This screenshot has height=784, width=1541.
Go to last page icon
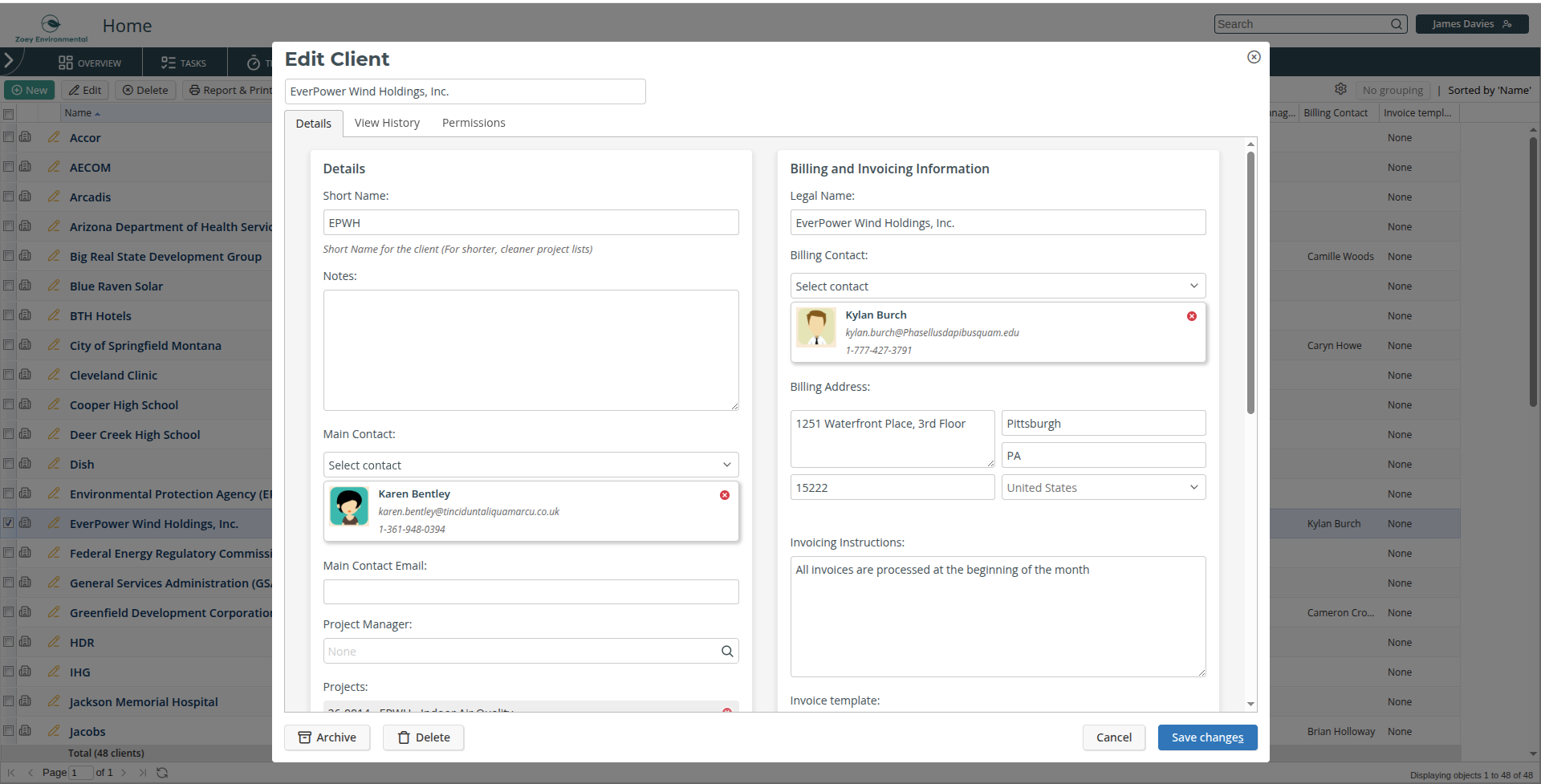[143, 773]
